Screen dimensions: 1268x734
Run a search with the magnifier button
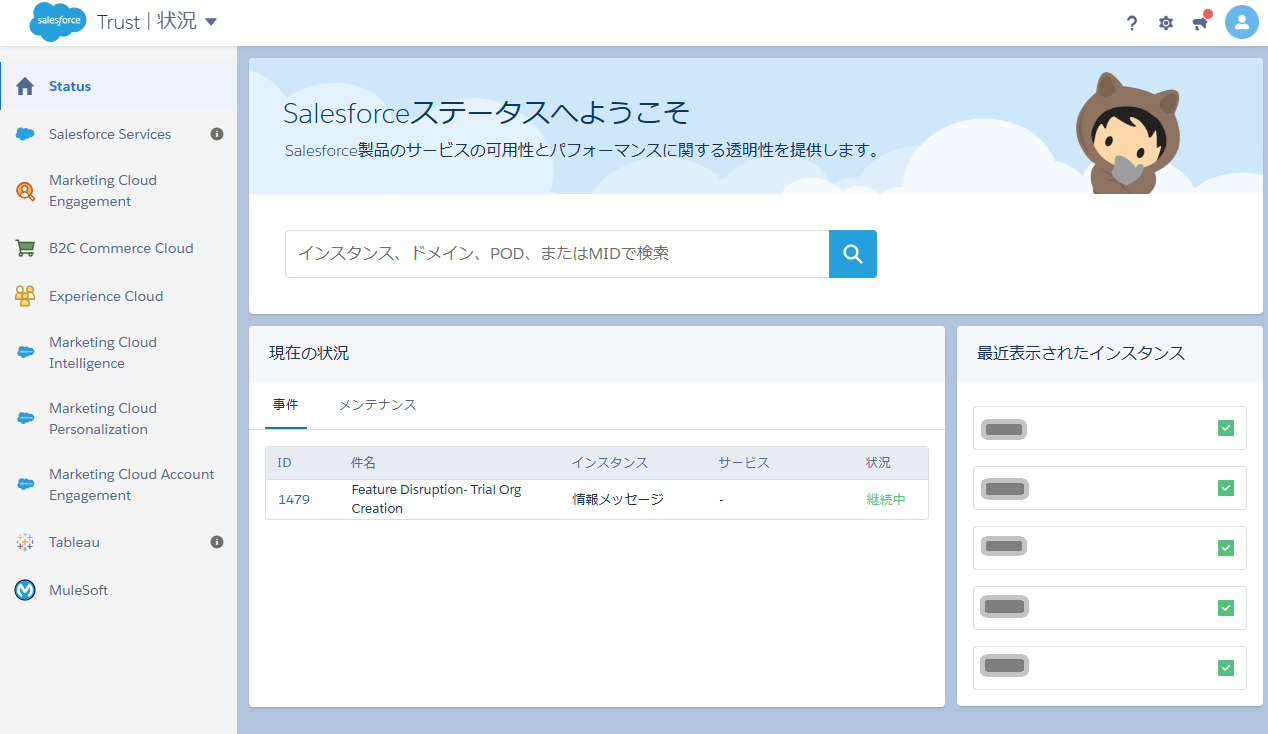pyautogui.click(x=852, y=254)
